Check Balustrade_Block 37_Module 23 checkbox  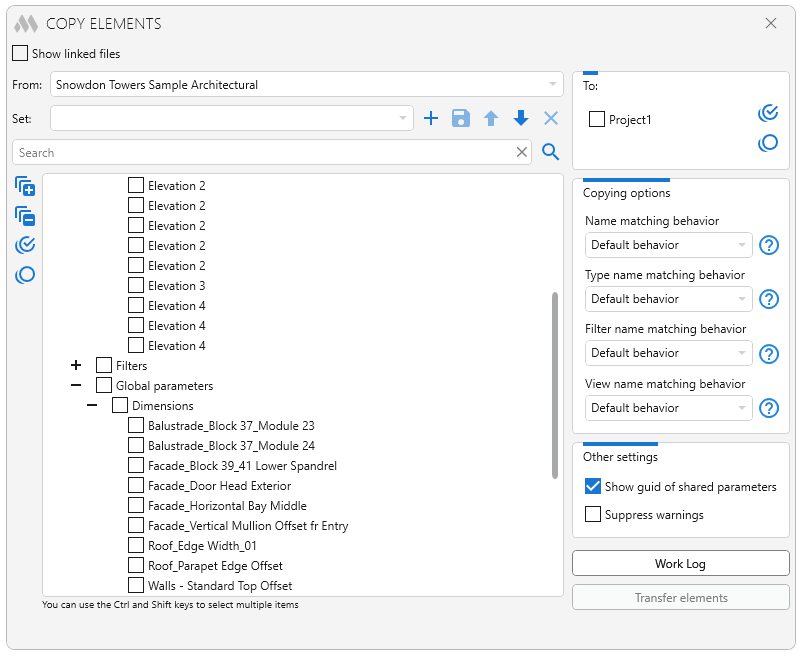135,425
